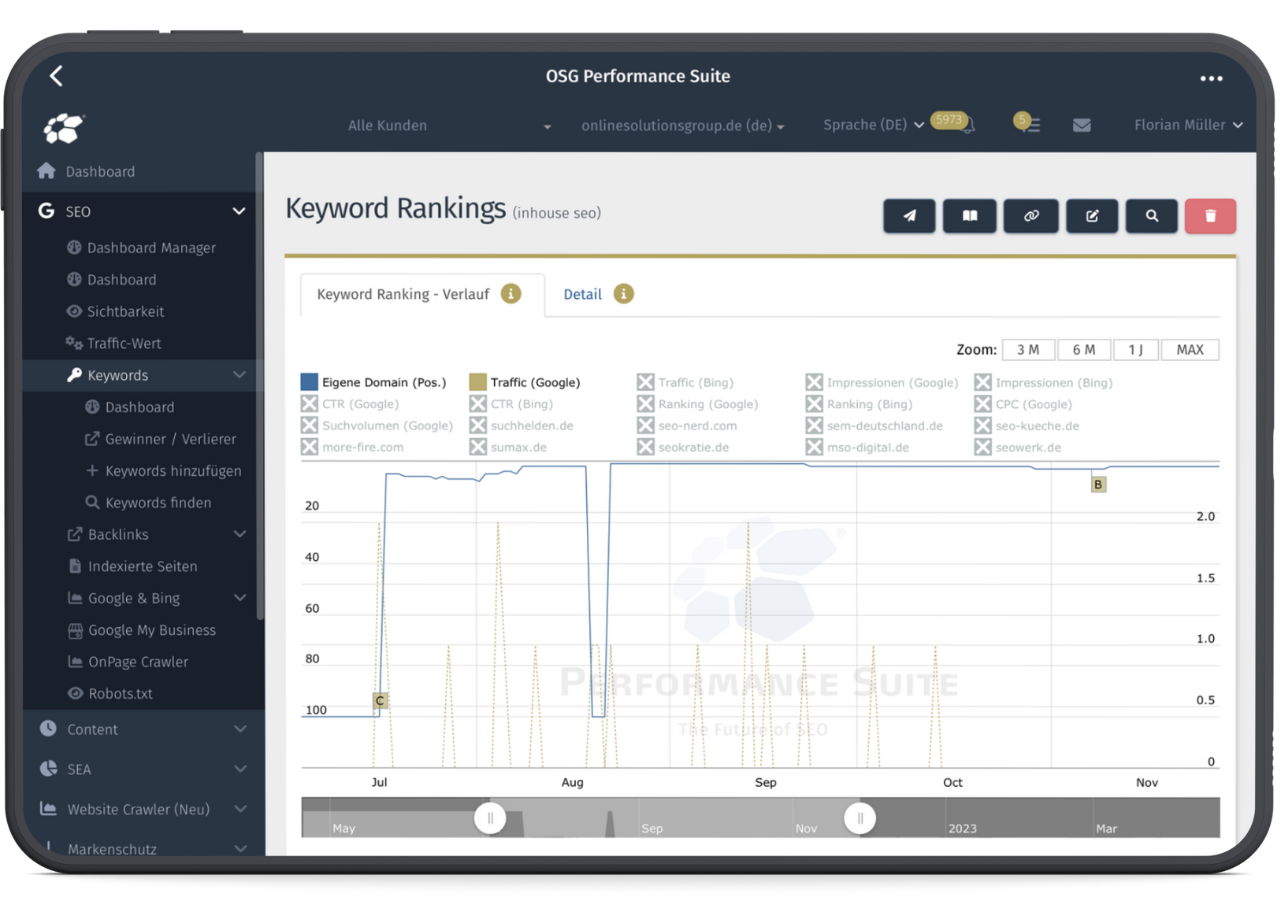Click the OSG logo icon
The width and height of the screenshot is (1280, 924).
pos(64,127)
